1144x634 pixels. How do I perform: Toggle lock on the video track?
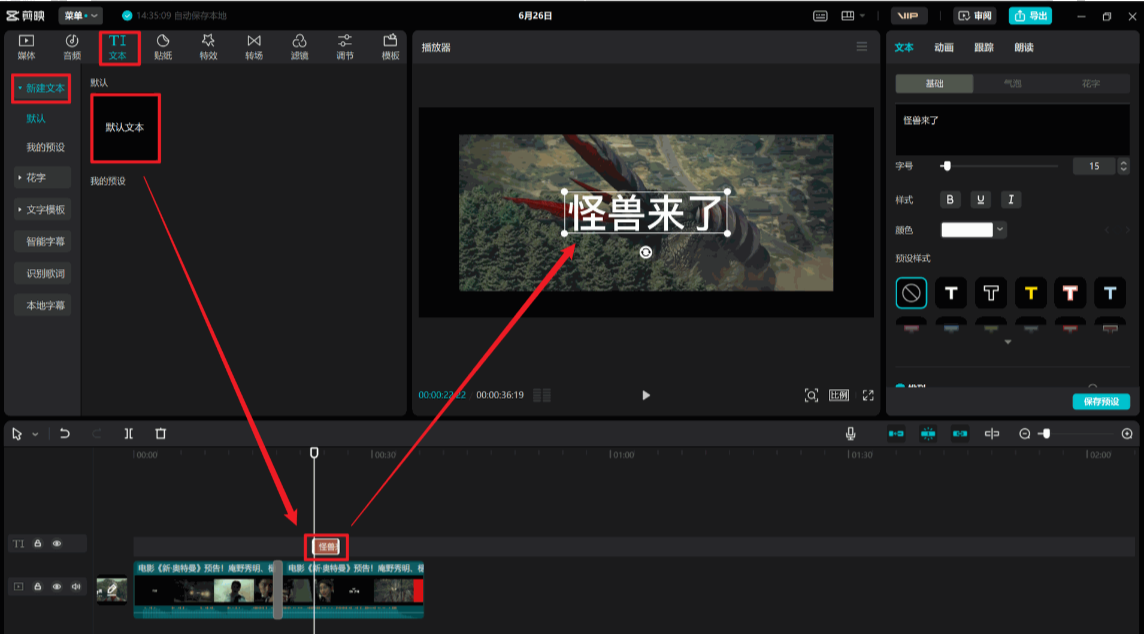[x=38, y=586]
